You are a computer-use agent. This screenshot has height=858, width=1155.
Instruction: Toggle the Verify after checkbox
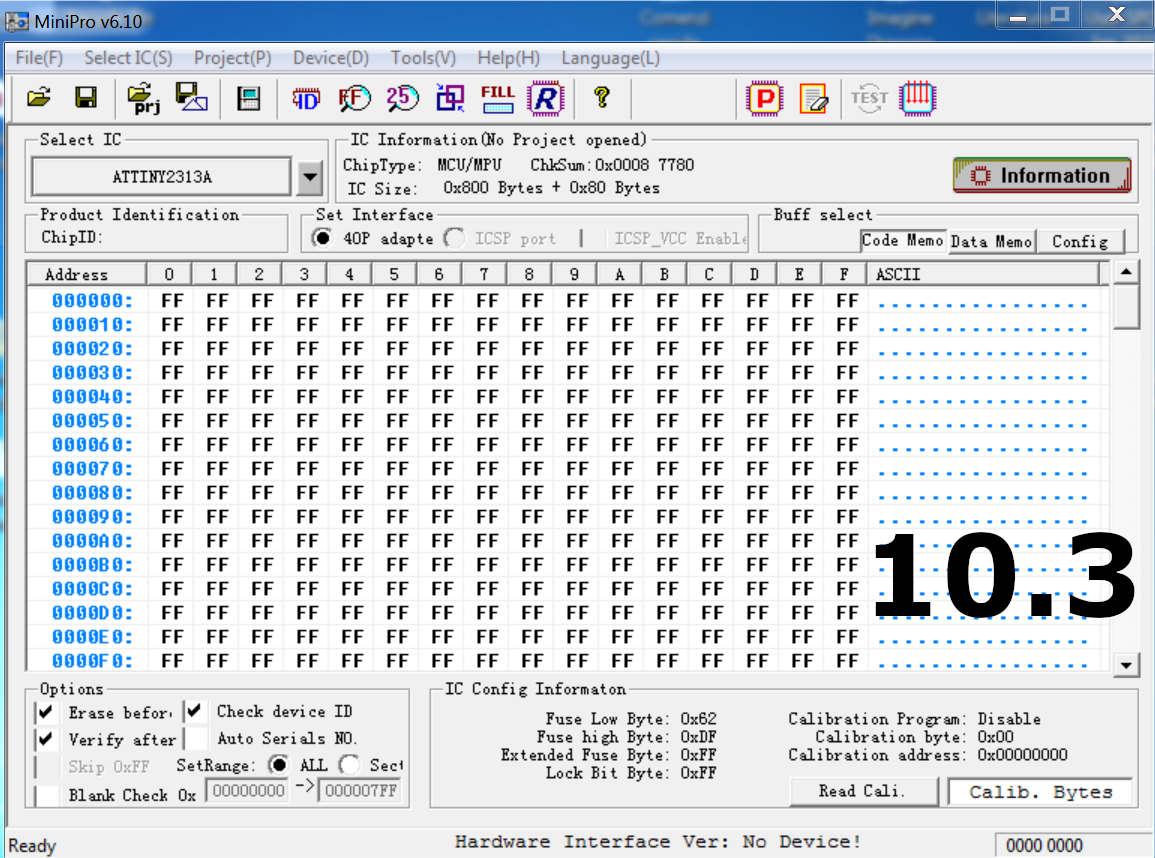[x=46, y=739]
